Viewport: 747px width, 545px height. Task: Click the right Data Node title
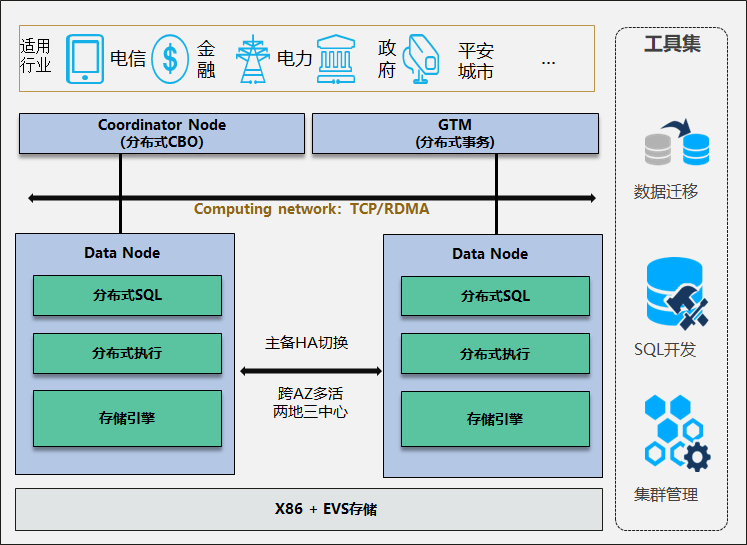tap(490, 254)
